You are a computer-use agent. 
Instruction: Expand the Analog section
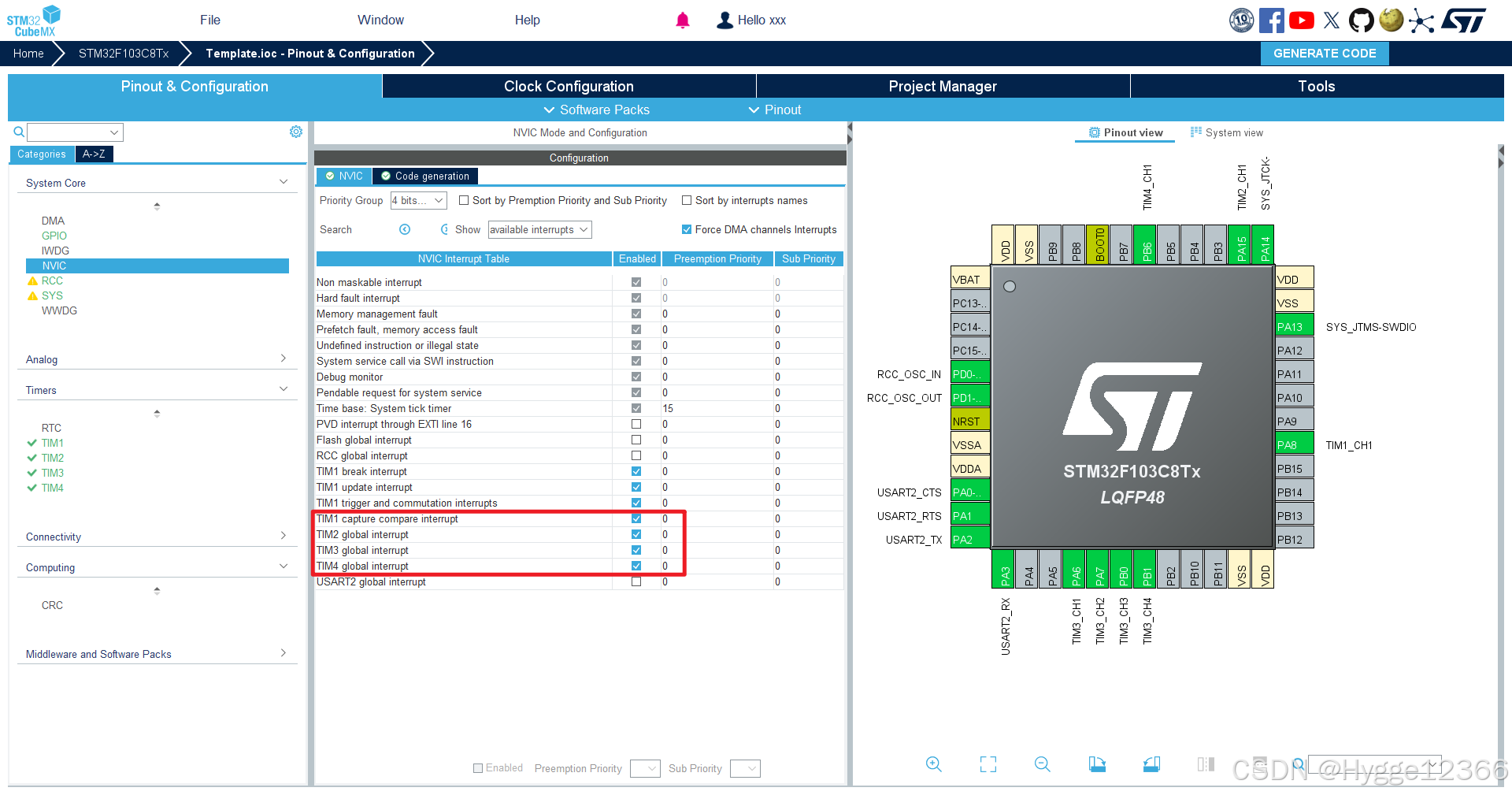(x=283, y=358)
